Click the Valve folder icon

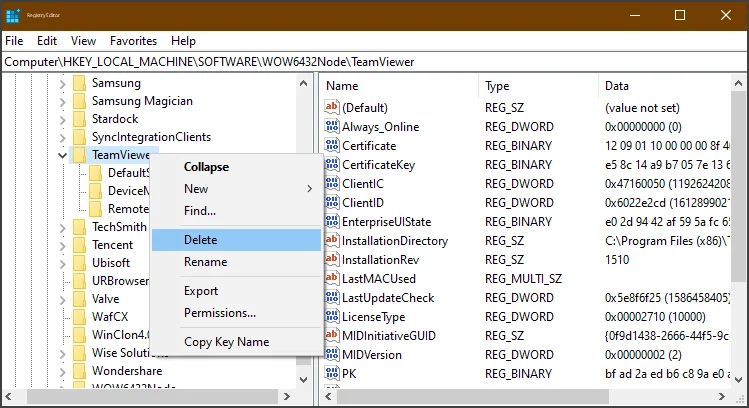point(79,299)
